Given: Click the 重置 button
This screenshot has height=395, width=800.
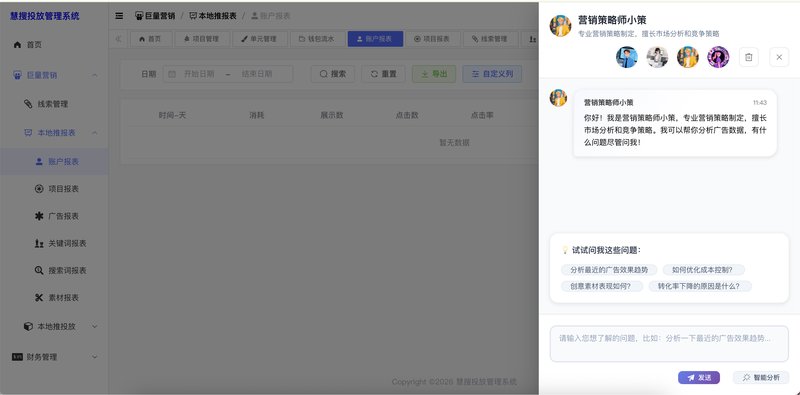Looking at the screenshot, I should (383, 74).
